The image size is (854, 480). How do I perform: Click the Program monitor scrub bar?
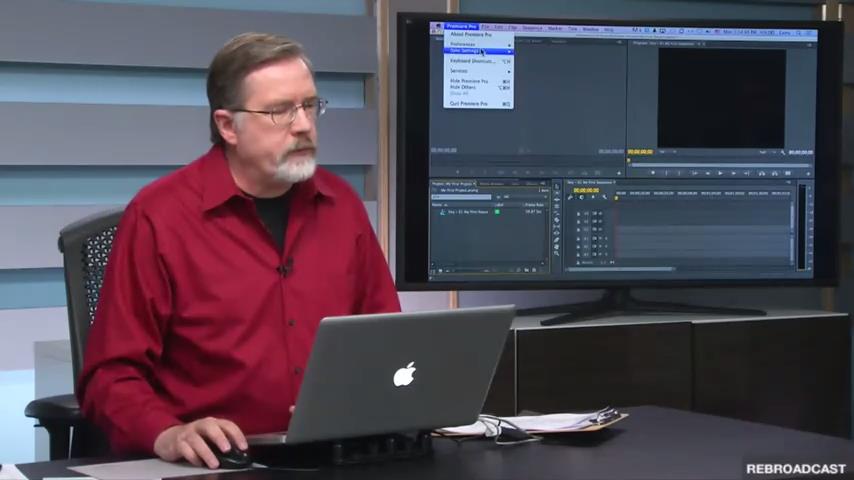pos(720,165)
